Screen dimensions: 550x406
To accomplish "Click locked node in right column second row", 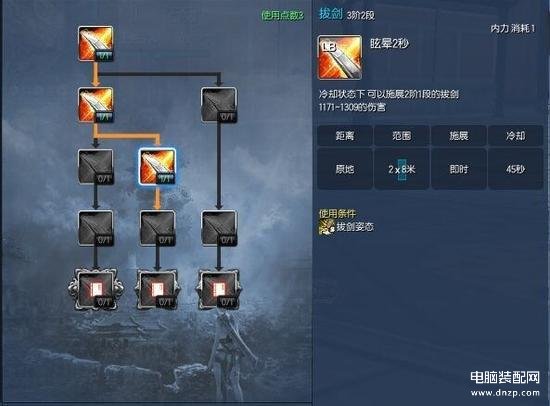I will pos(219,105).
